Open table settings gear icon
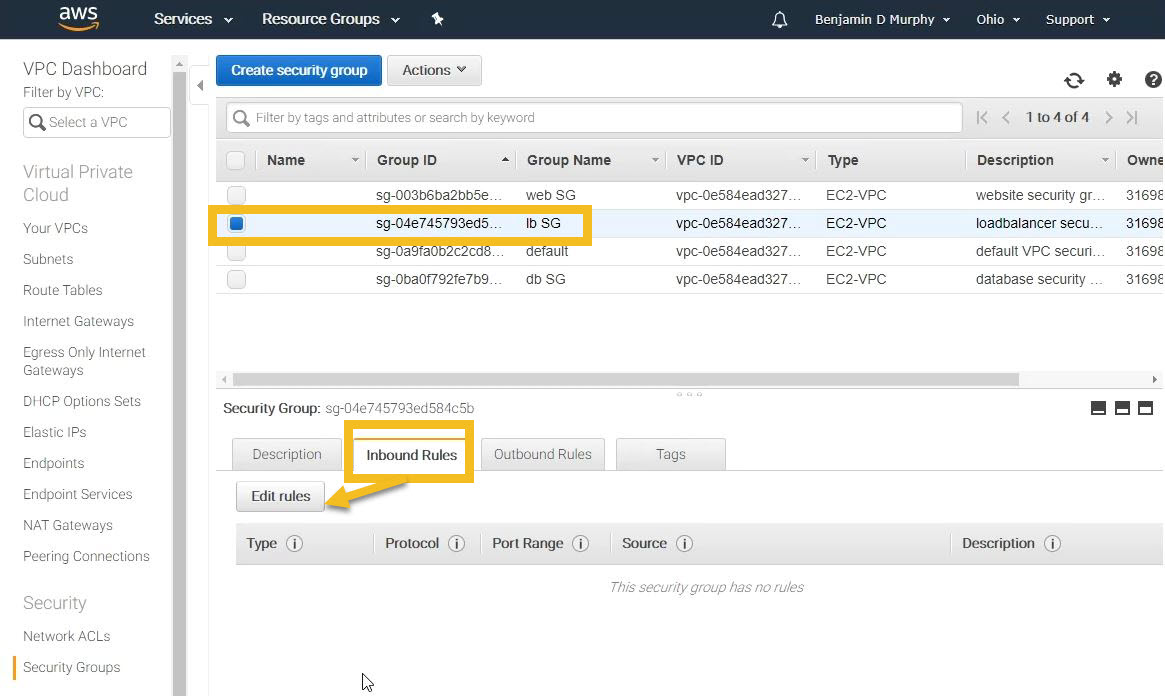 click(1114, 79)
